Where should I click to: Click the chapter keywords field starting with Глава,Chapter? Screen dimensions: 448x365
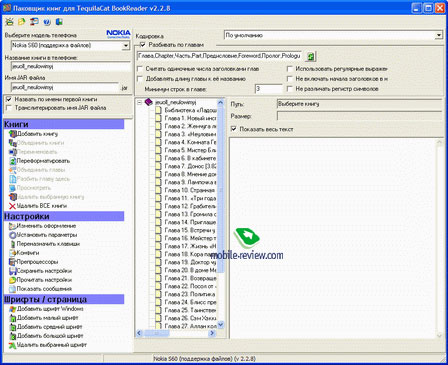click(219, 56)
